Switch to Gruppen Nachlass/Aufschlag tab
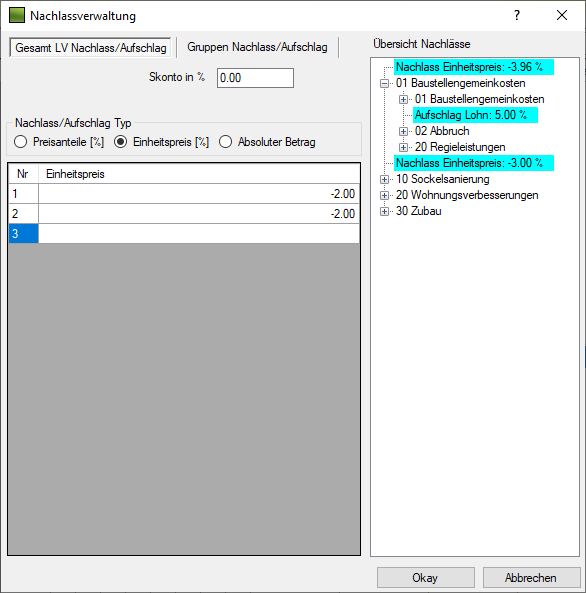 pyautogui.click(x=257, y=47)
